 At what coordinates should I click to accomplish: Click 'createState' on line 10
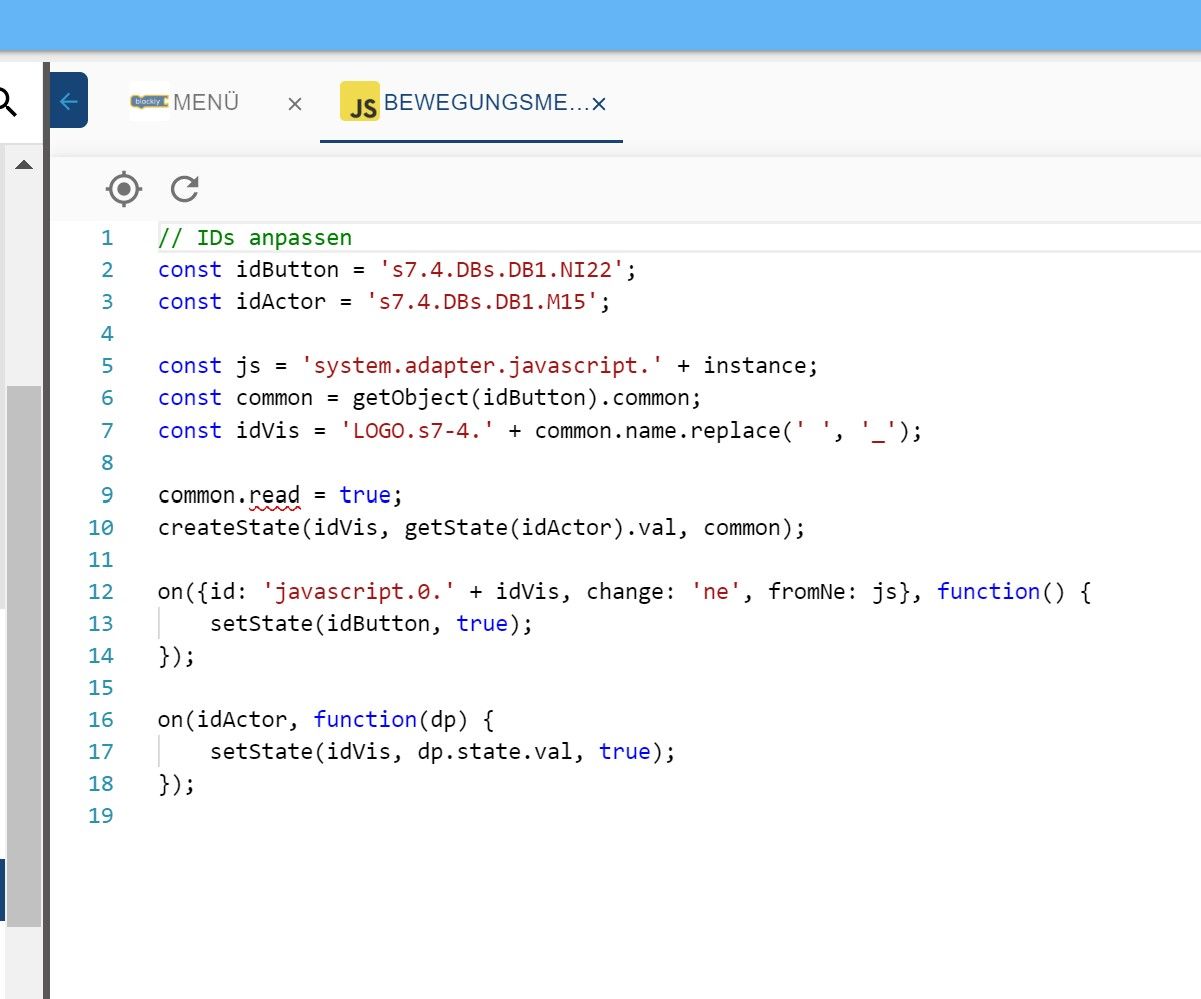[229, 527]
